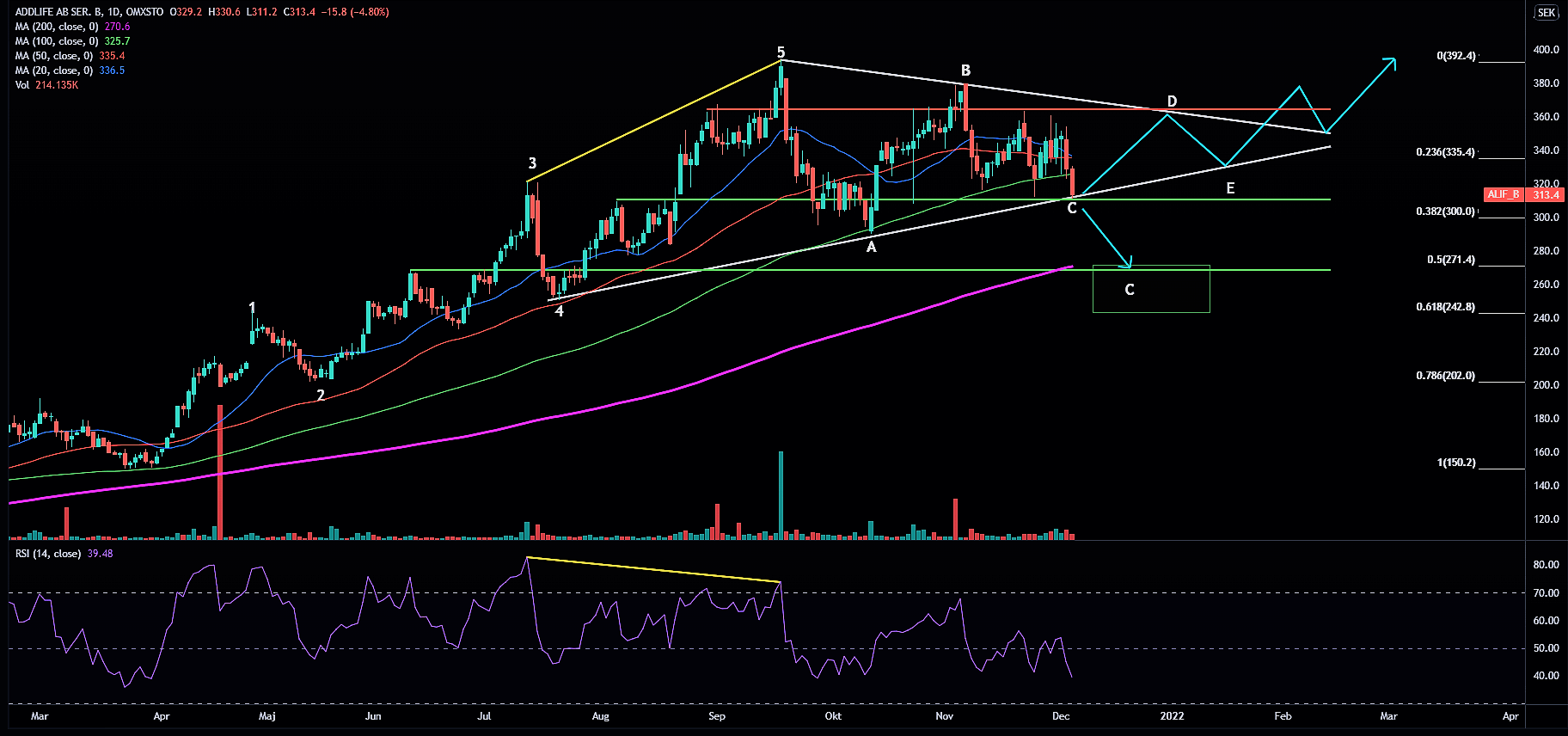Image resolution: width=1568 pixels, height=736 pixels.
Task: Click the Vol indicator legend
Action: (22, 85)
